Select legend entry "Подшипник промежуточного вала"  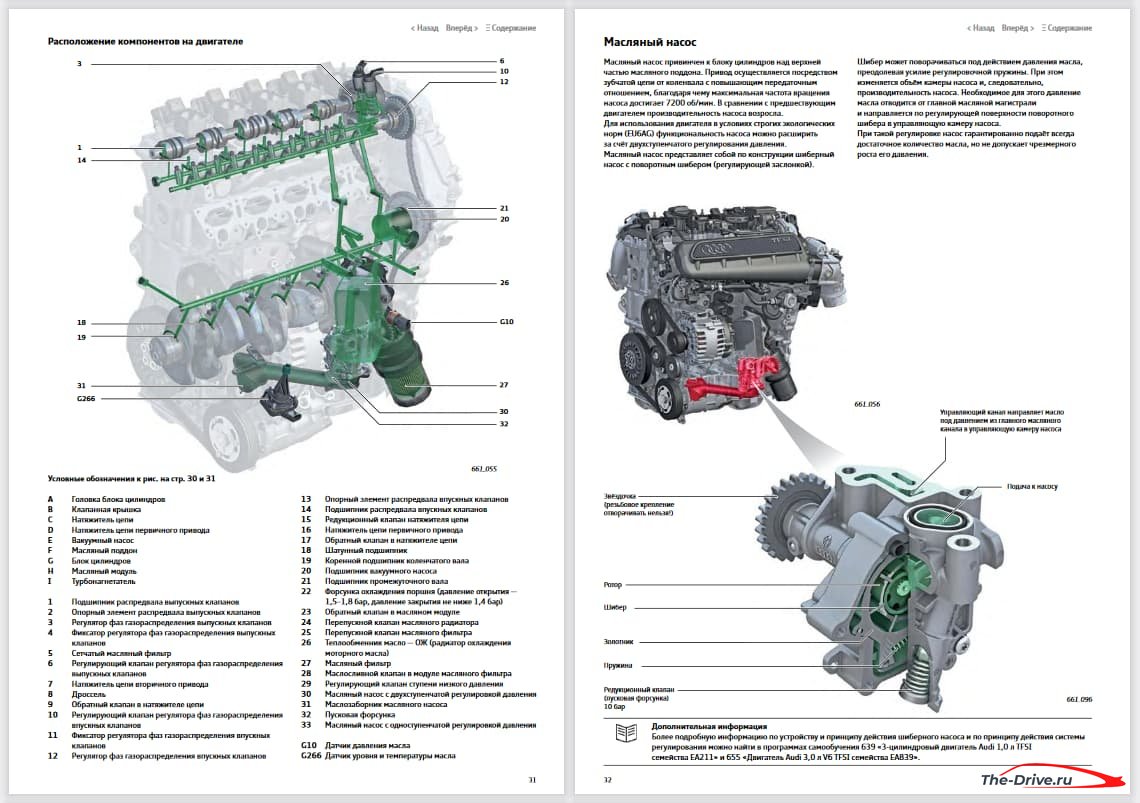pyautogui.click(x=386, y=581)
